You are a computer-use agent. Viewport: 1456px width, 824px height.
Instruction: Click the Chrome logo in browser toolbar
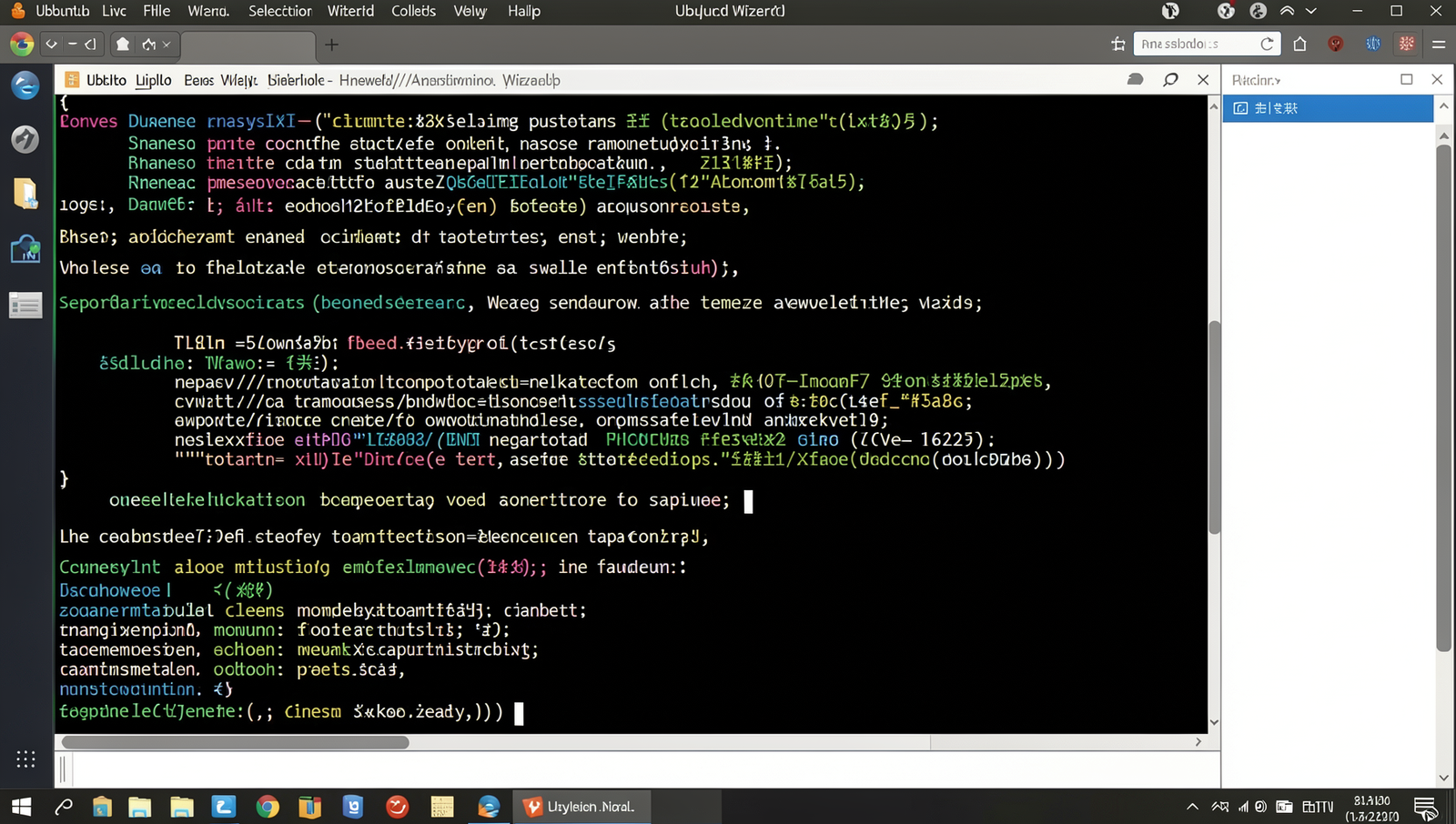coord(22,44)
